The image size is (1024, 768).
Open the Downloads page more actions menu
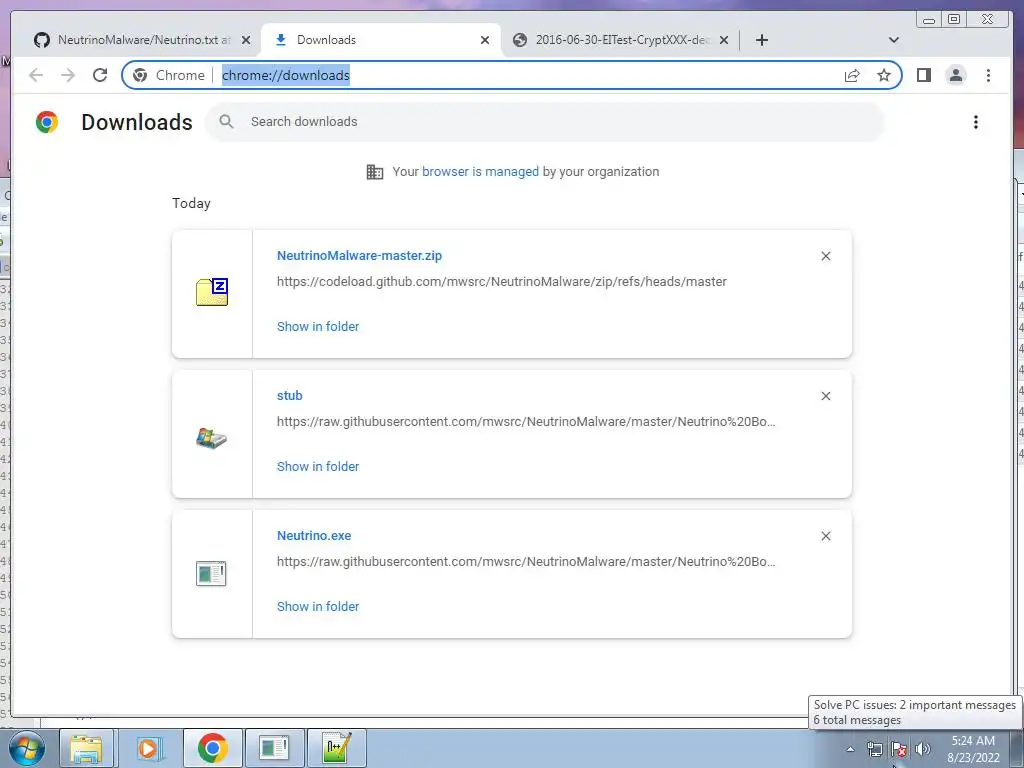point(976,122)
